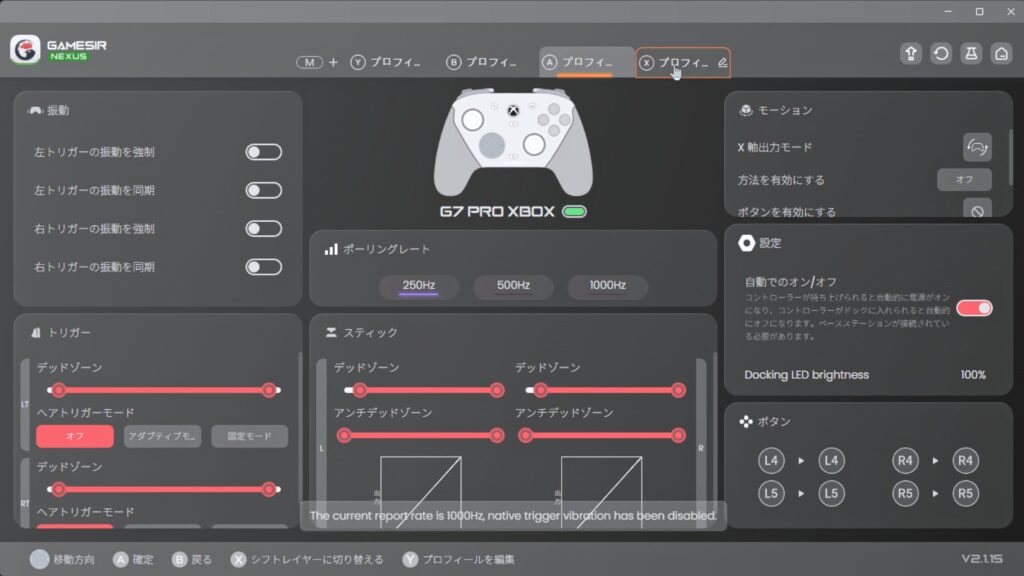Click the hexagon gear icon beside 設定
The image size is (1024, 576).
pyautogui.click(x=746, y=243)
